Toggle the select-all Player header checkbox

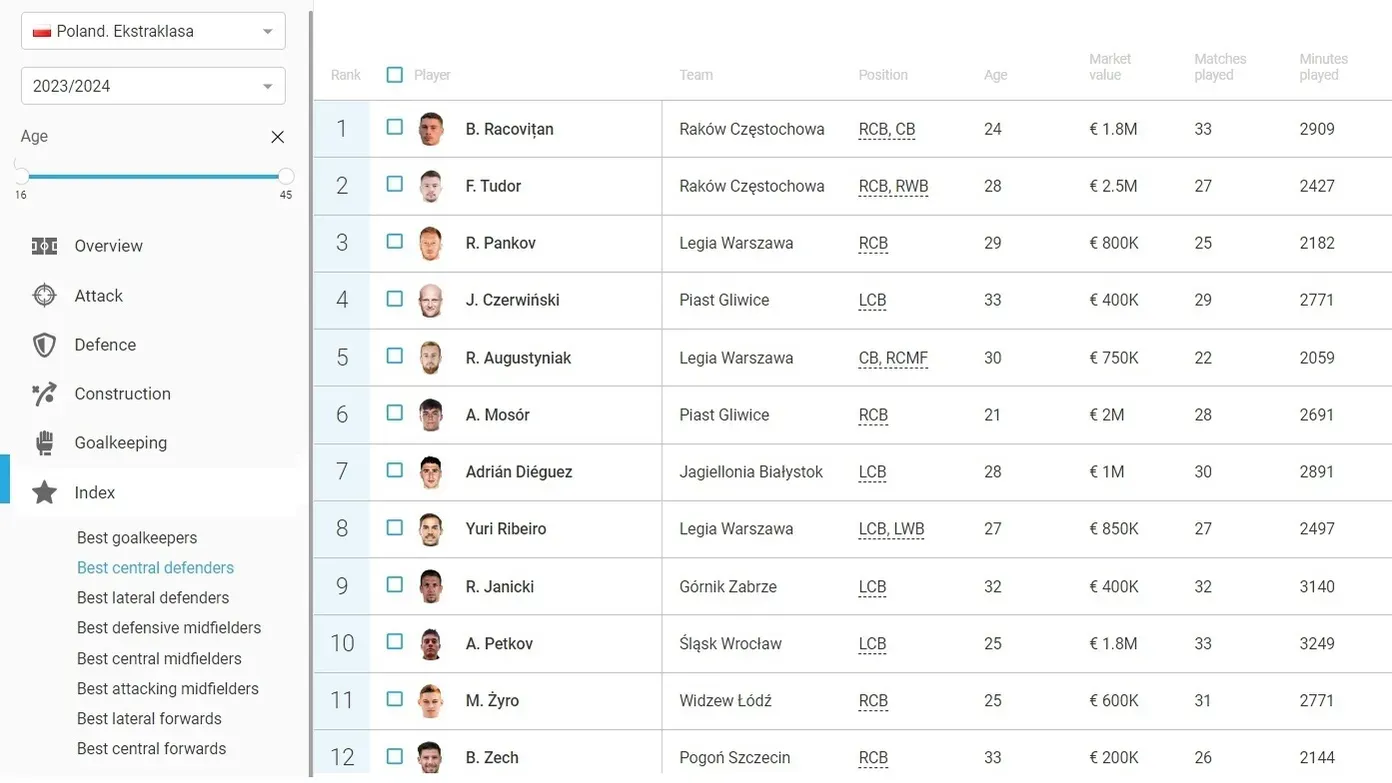click(395, 75)
